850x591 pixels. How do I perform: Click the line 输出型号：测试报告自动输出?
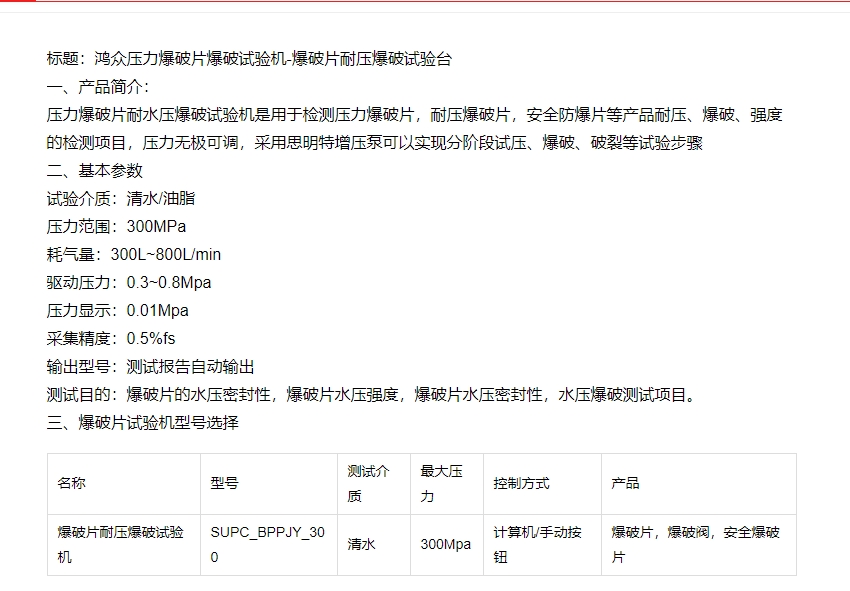(x=151, y=367)
